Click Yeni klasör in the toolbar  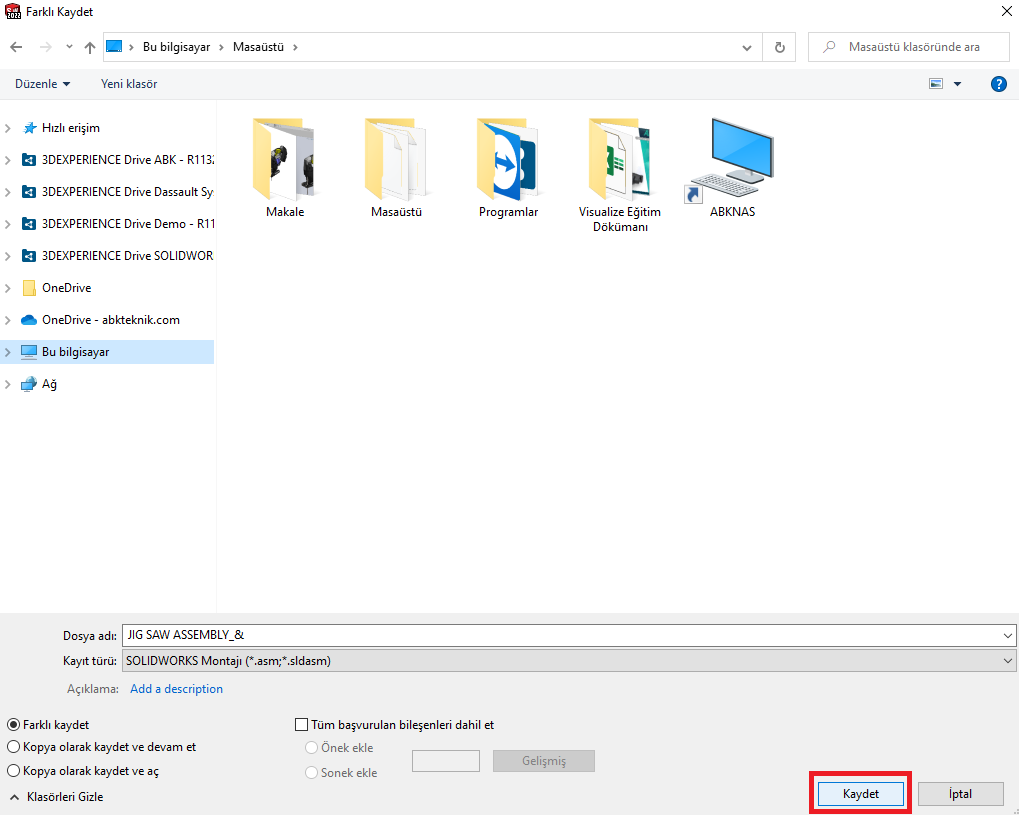pos(129,84)
